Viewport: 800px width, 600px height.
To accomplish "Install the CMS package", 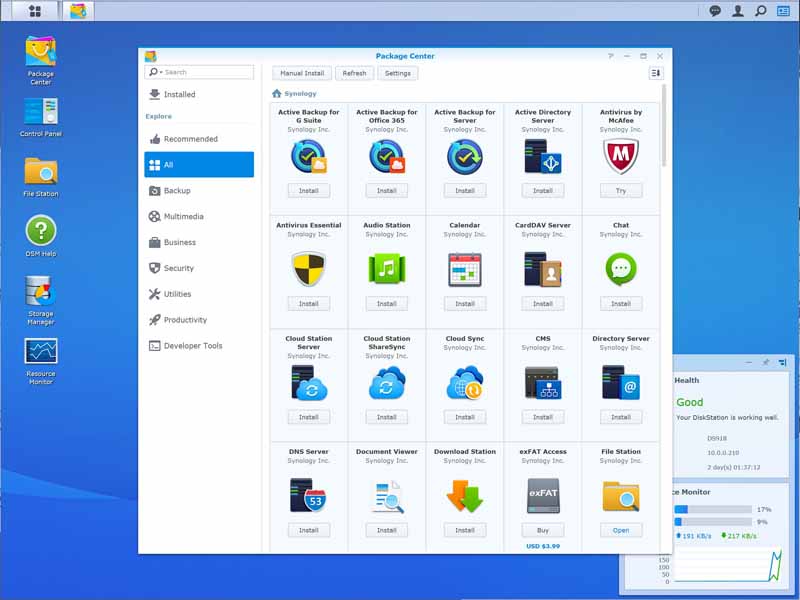I will tap(543, 417).
